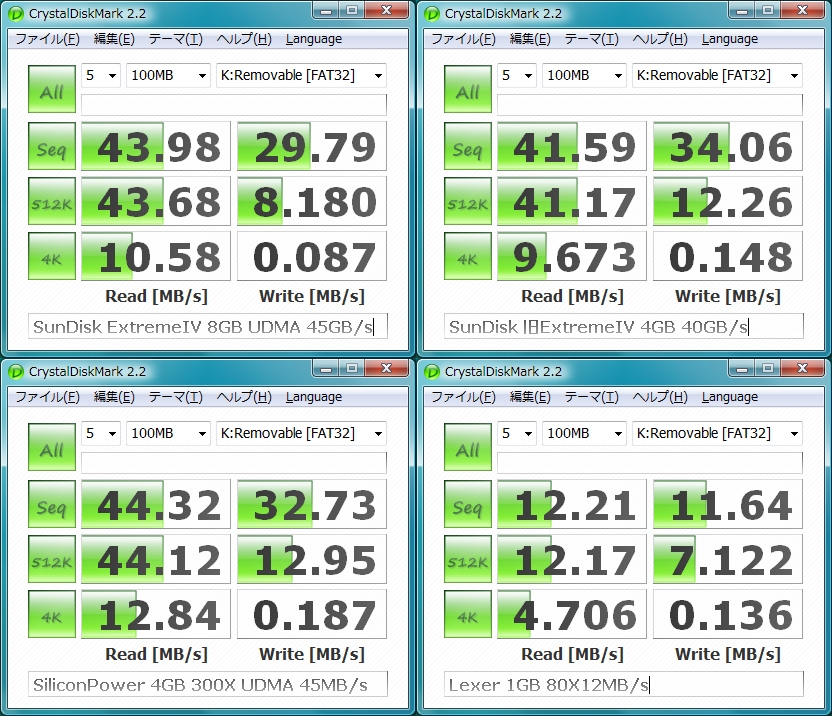The image size is (832, 716).
Task: Close the Lexer 1GB CrystalDiskMark window
Action: pyautogui.click(x=802, y=368)
